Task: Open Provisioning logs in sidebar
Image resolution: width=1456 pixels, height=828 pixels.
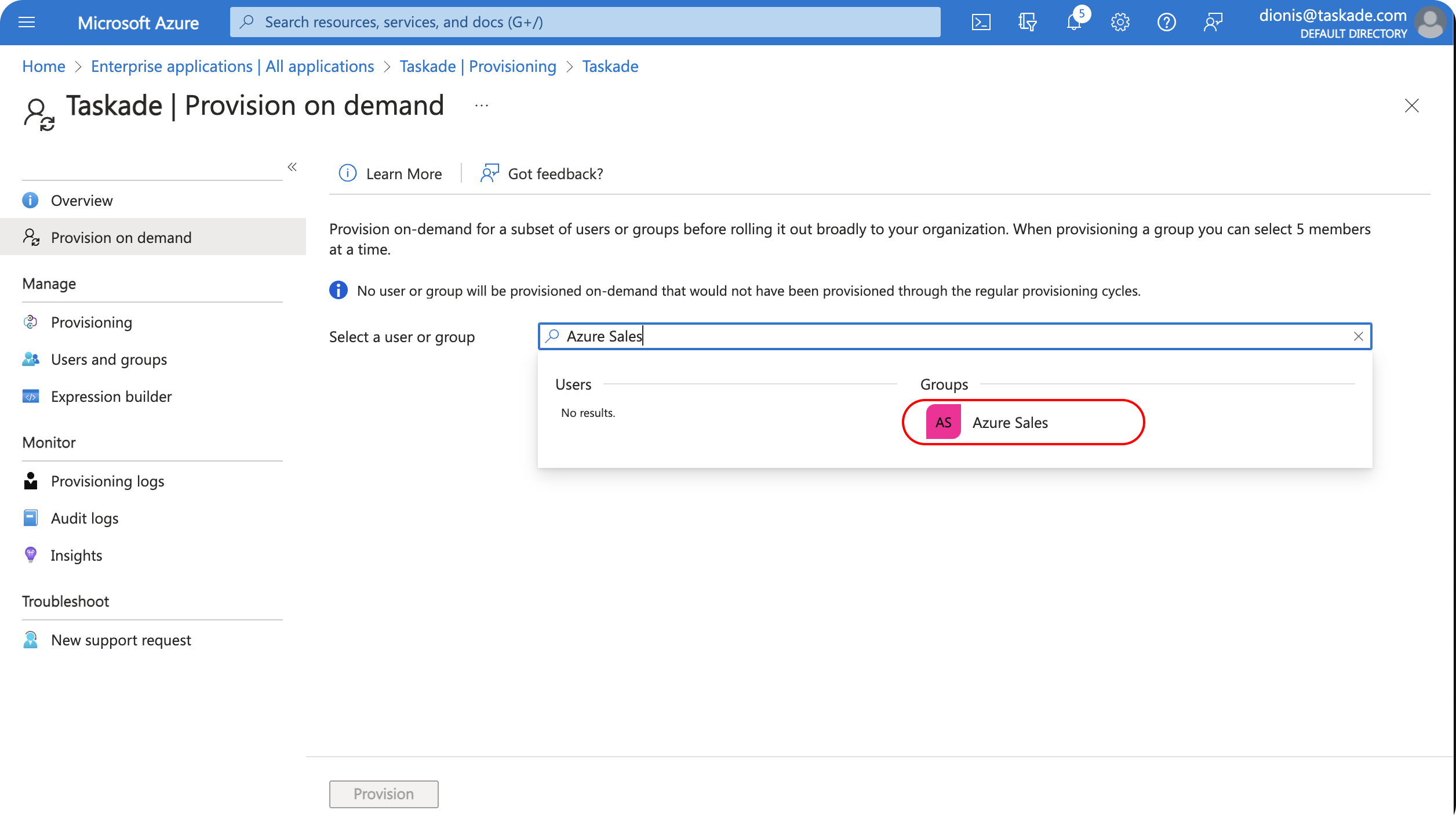Action: click(107, 481)
